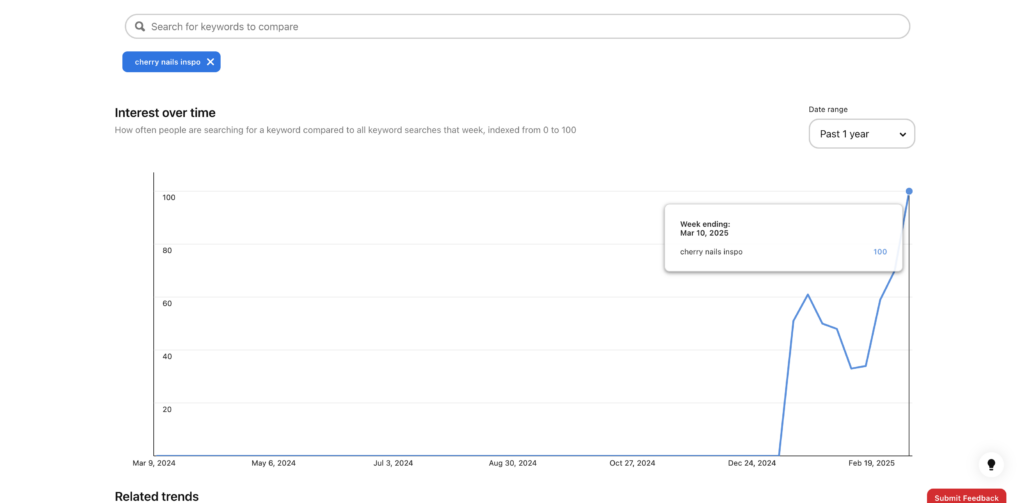
Task: Click the Related trends heading
Action: (x=157, y=496)
